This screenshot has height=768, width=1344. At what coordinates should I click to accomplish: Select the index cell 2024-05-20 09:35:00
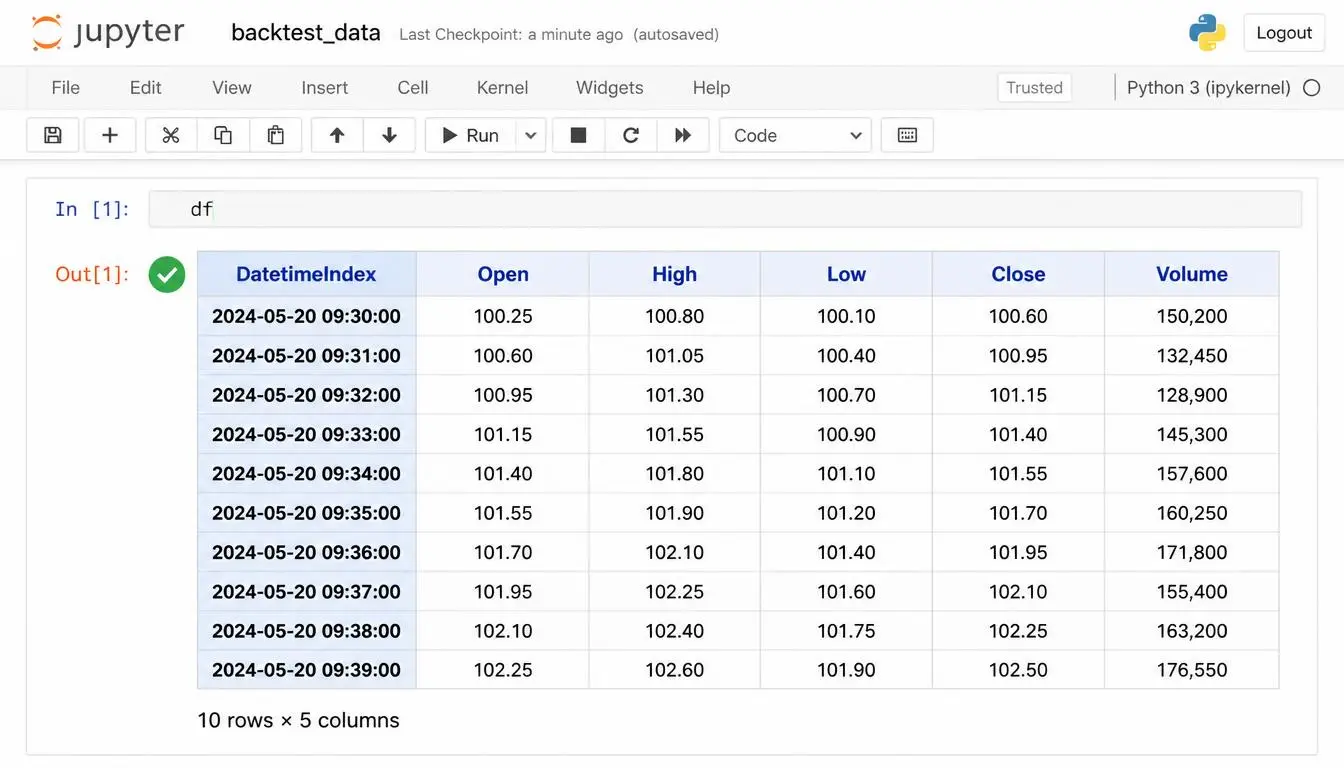306,513
